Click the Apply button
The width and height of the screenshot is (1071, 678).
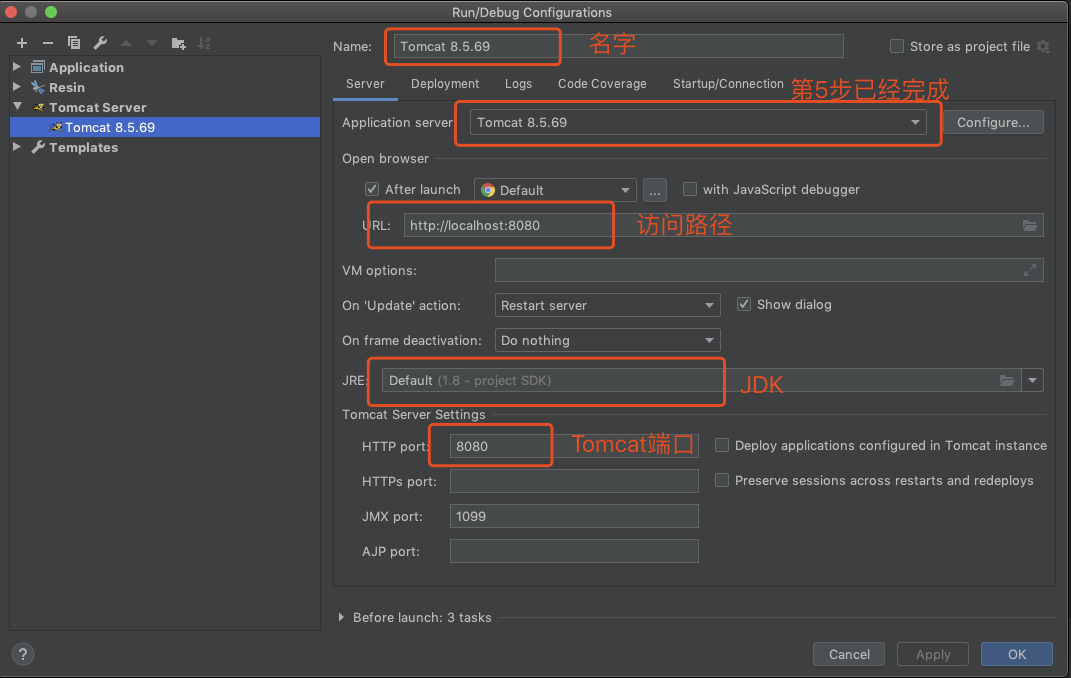coord(933,654)
